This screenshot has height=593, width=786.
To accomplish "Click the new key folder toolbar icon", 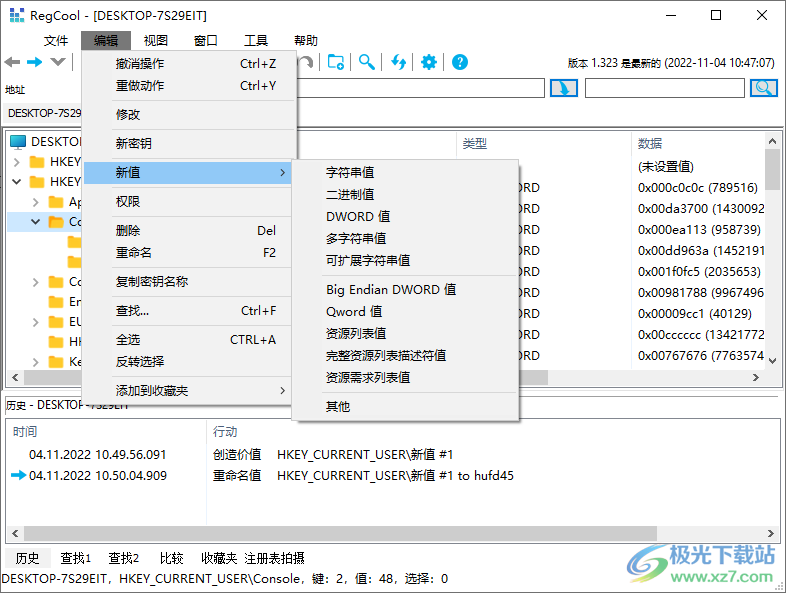I will click(x=336, y=62).
